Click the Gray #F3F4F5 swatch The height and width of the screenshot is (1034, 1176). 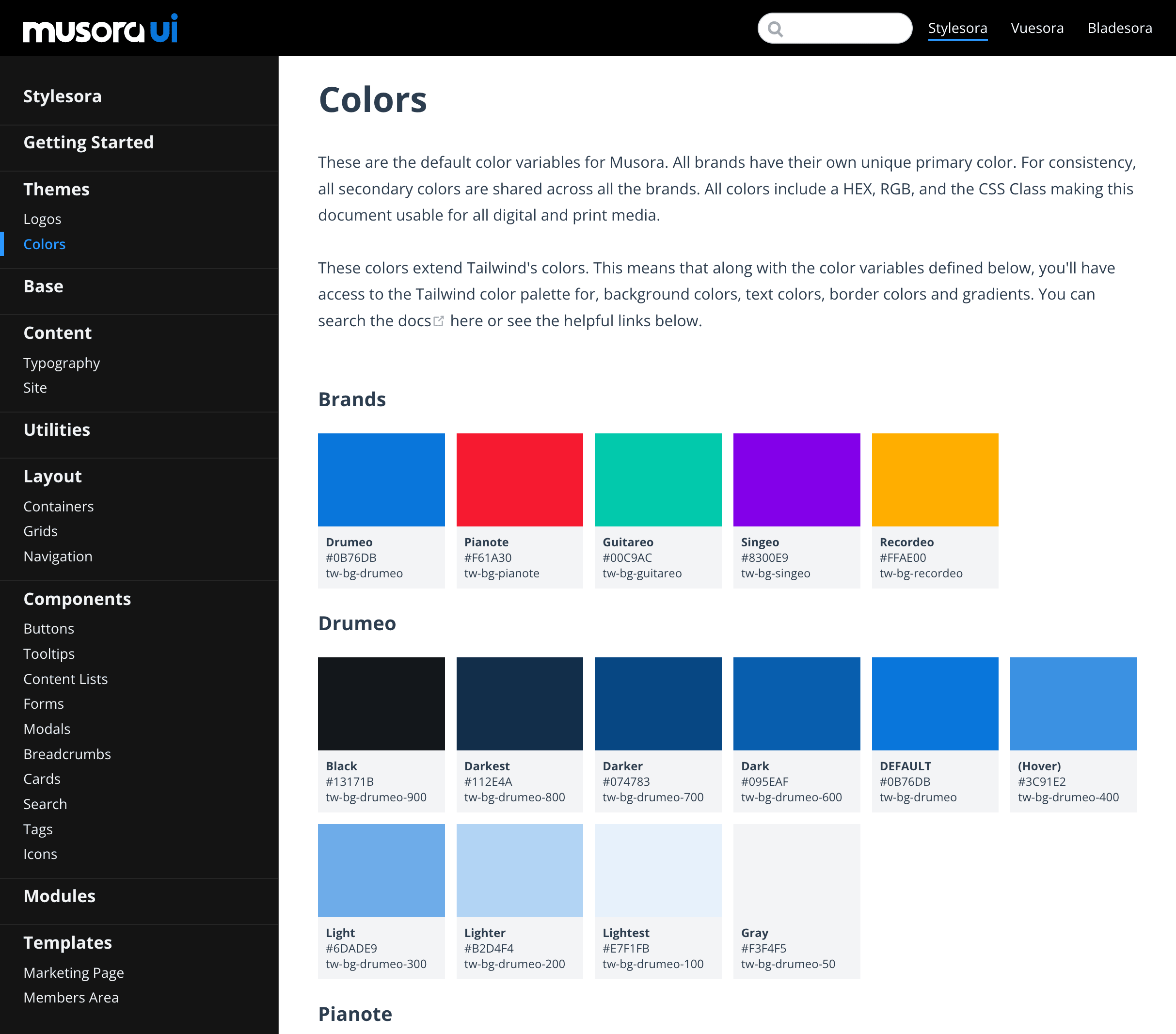click(x=796, y=870)
